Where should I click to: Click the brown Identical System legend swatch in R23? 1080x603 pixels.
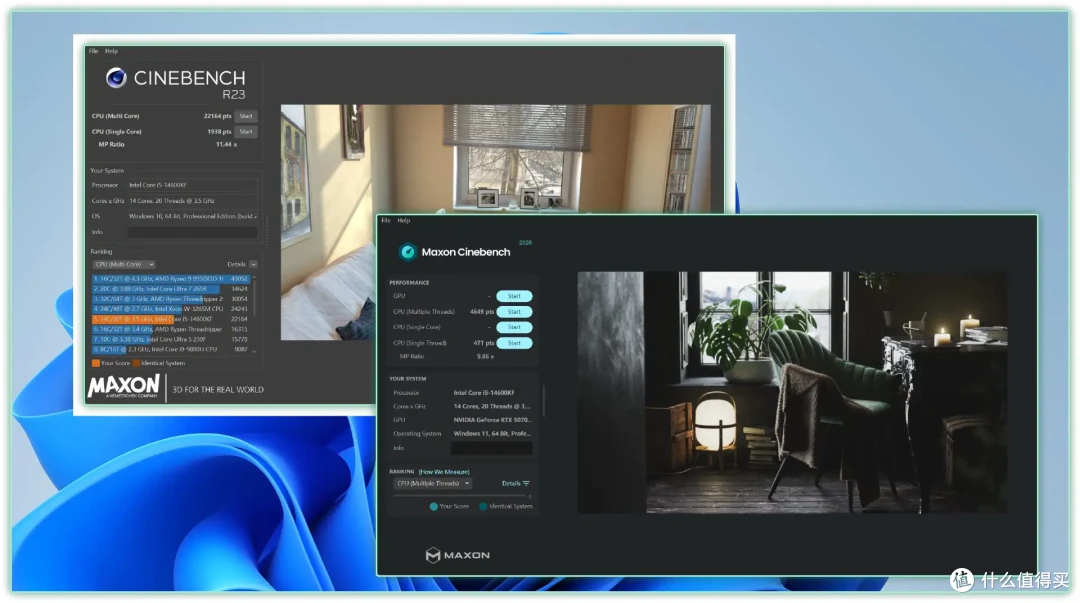[136, 363]
